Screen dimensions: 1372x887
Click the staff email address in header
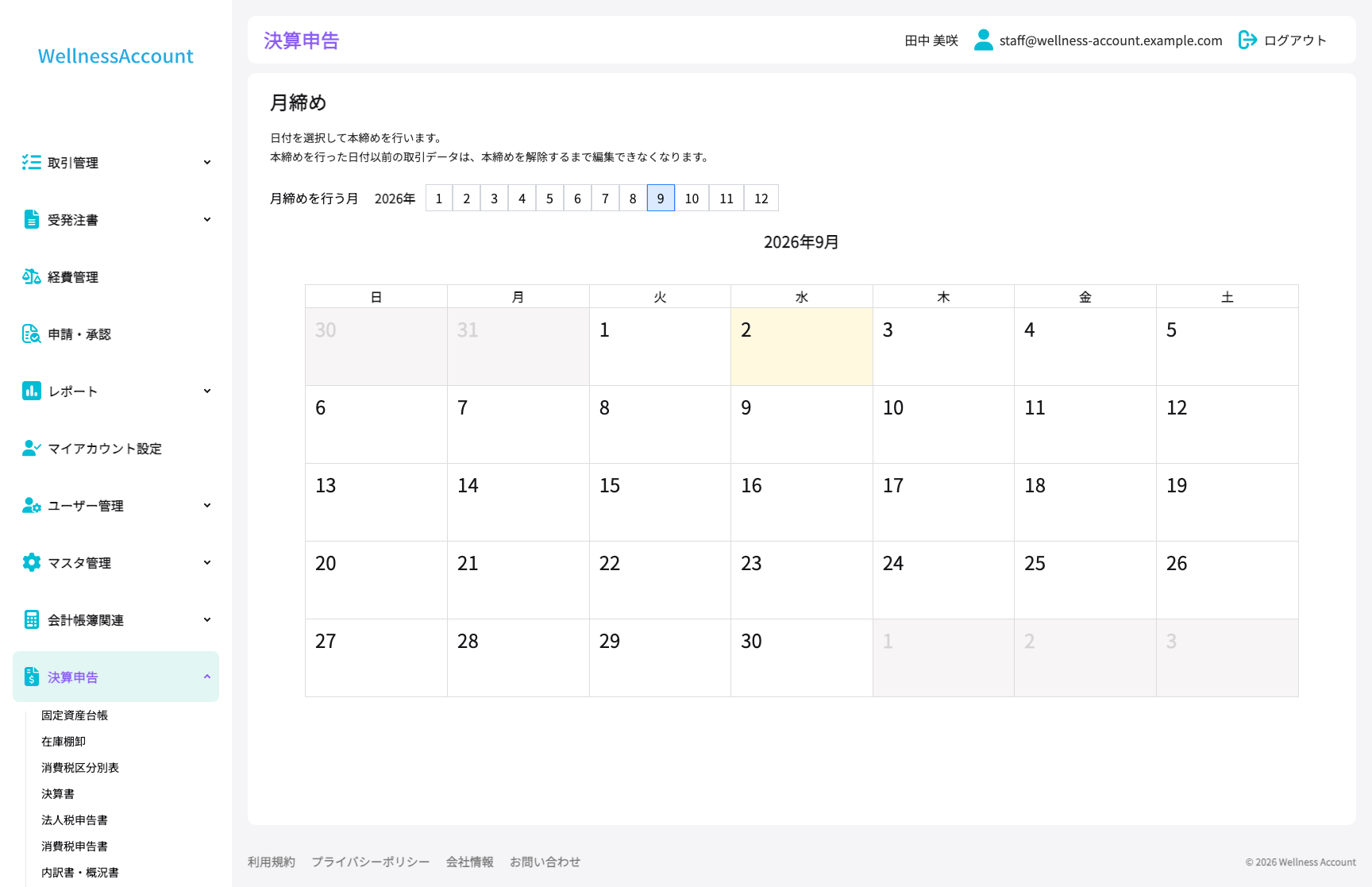click(x=1111, y=40)
